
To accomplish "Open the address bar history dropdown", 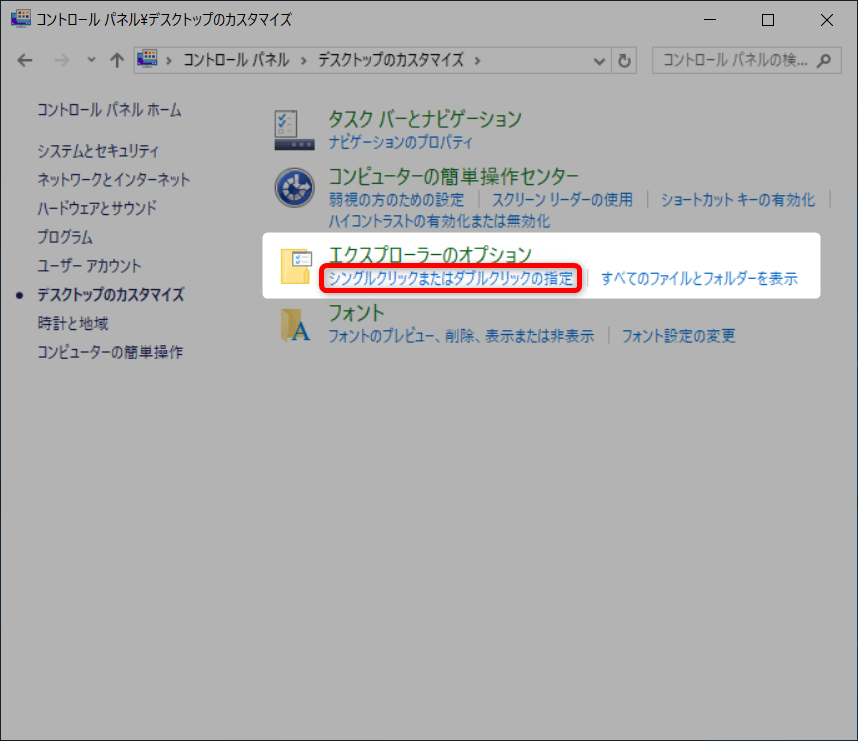I will click(x=599, y=60).
